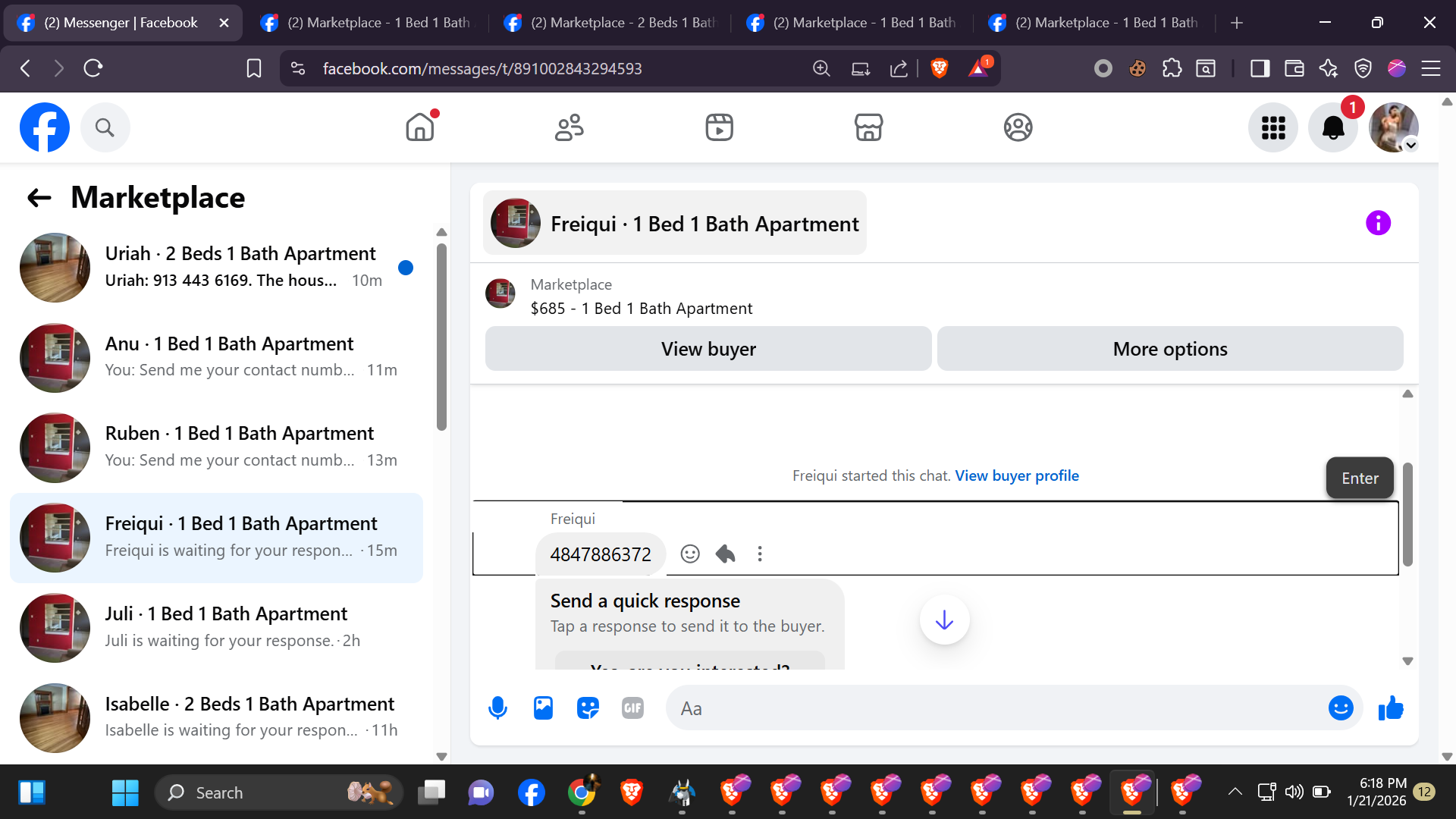Viewport: 1456px width, 819px height.
Task: Click the View buyer button
Action: (708, 349)
